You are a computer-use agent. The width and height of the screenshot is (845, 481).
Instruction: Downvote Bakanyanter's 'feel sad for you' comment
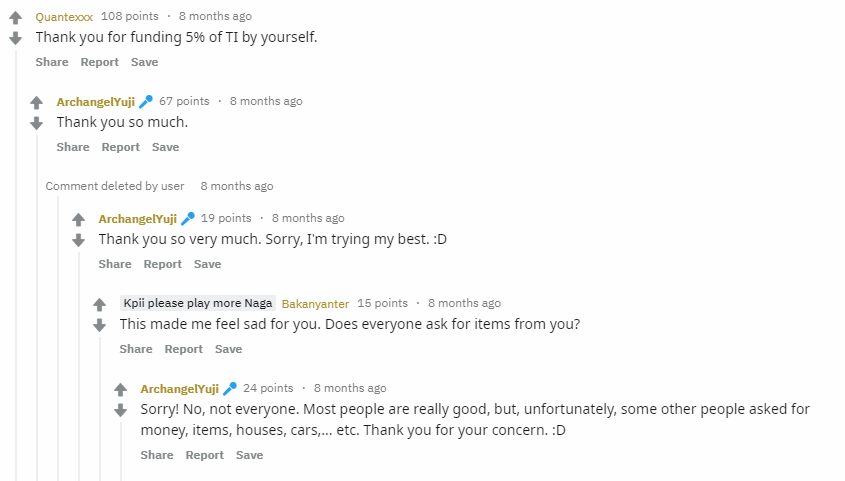tap(100, 325)
